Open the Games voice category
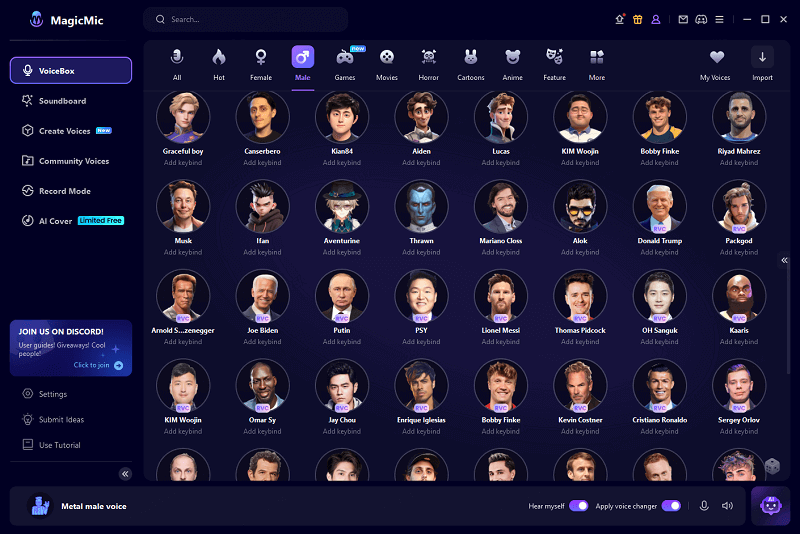Image resolution: width=800 pixels, height=534 pixels. [x=345, y=64]
